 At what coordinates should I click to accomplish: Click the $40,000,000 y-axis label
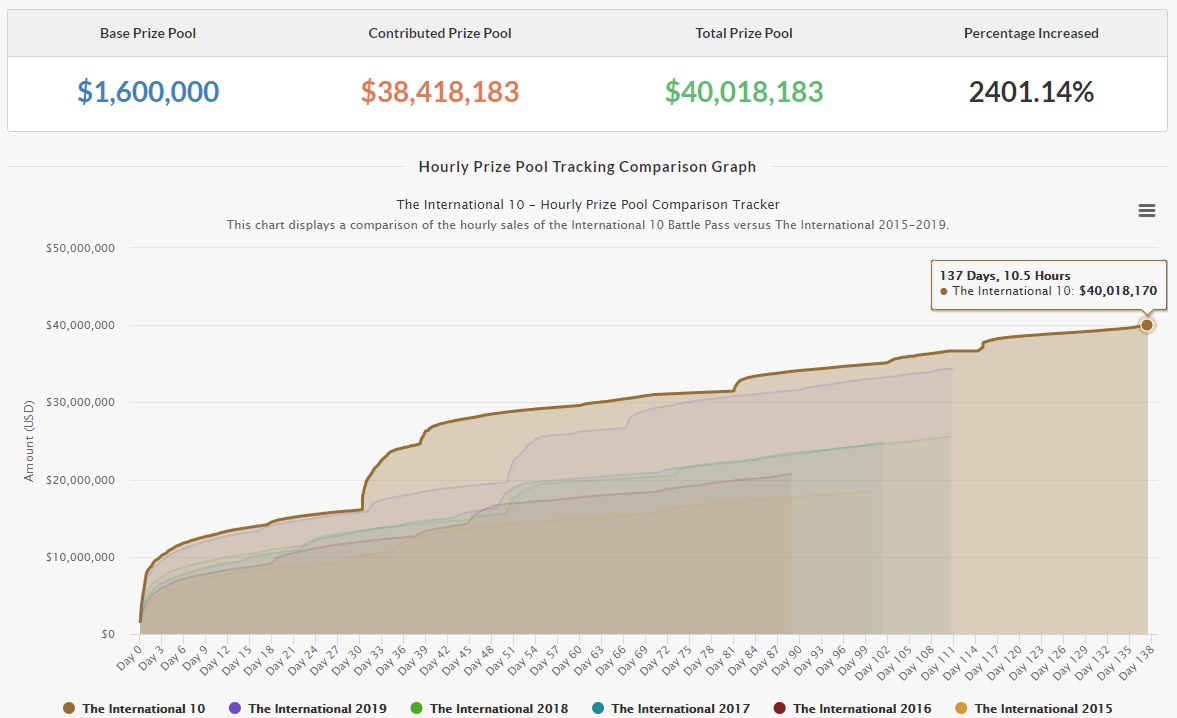[x=80, y=325]
